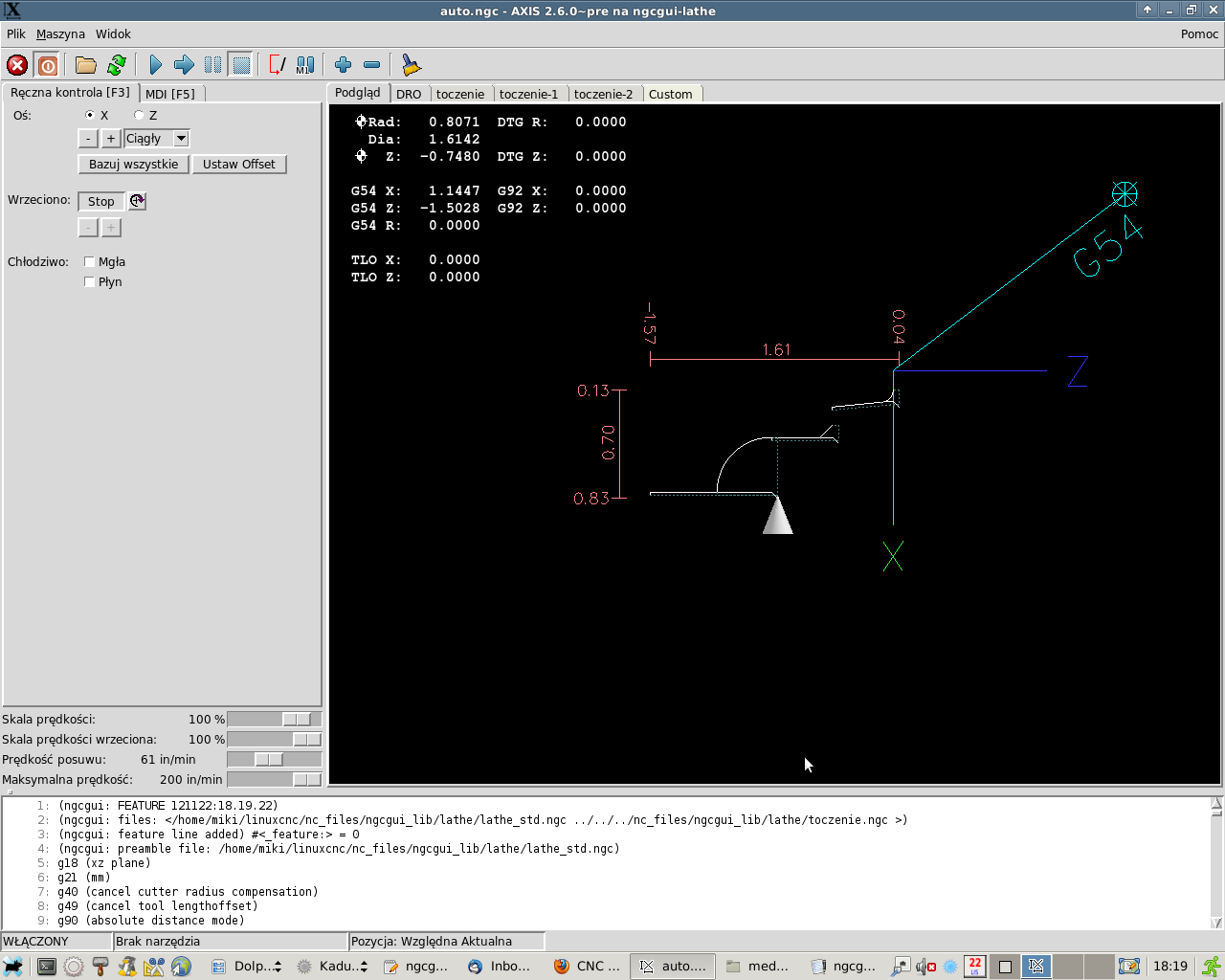The image size is (1225, 980).
Task: Click G-code panel vertical scrollbar
Action: coord(1216,863)
